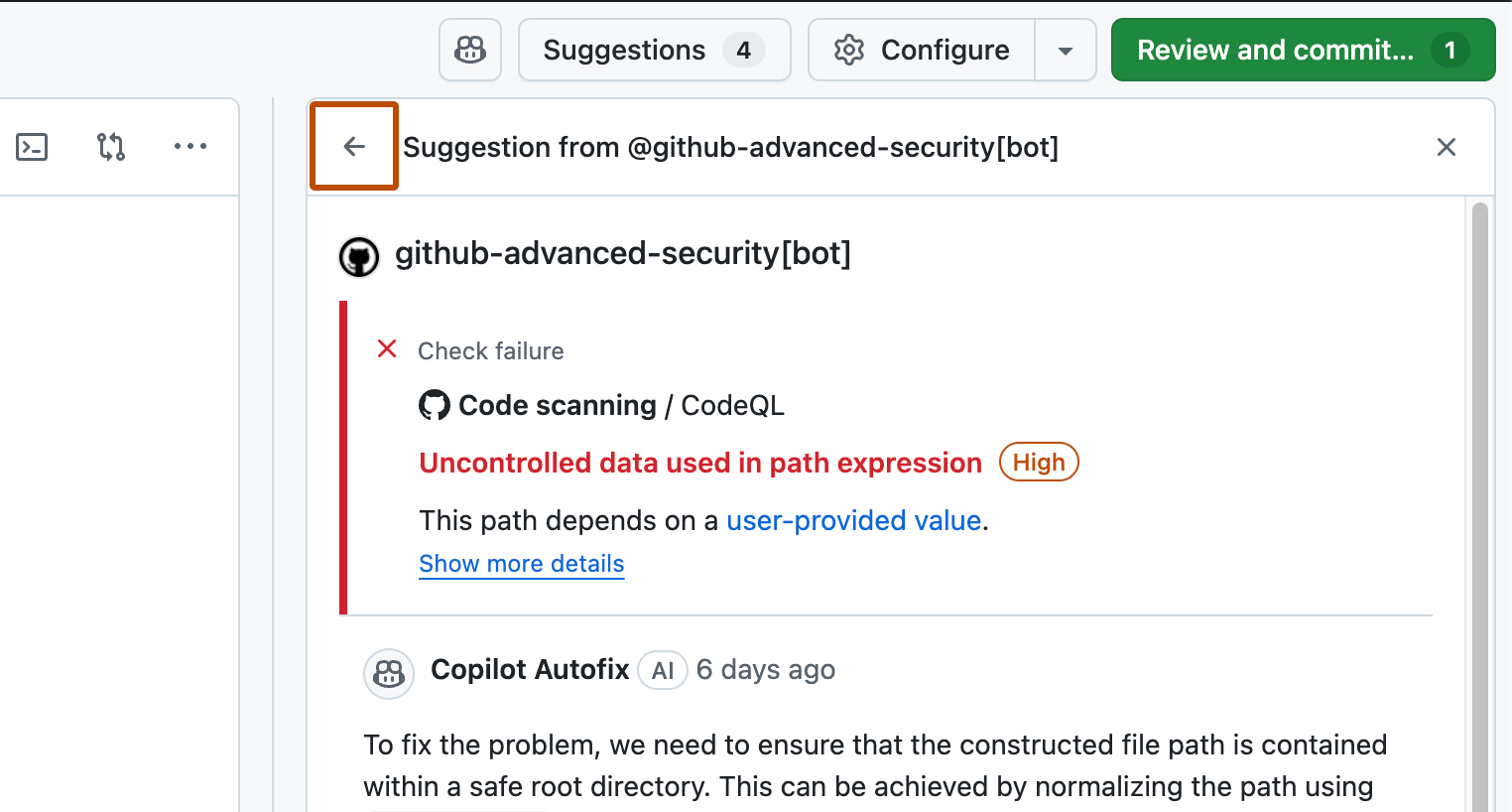Open the Suggestions list button
1512x812 pixels.
654,50
